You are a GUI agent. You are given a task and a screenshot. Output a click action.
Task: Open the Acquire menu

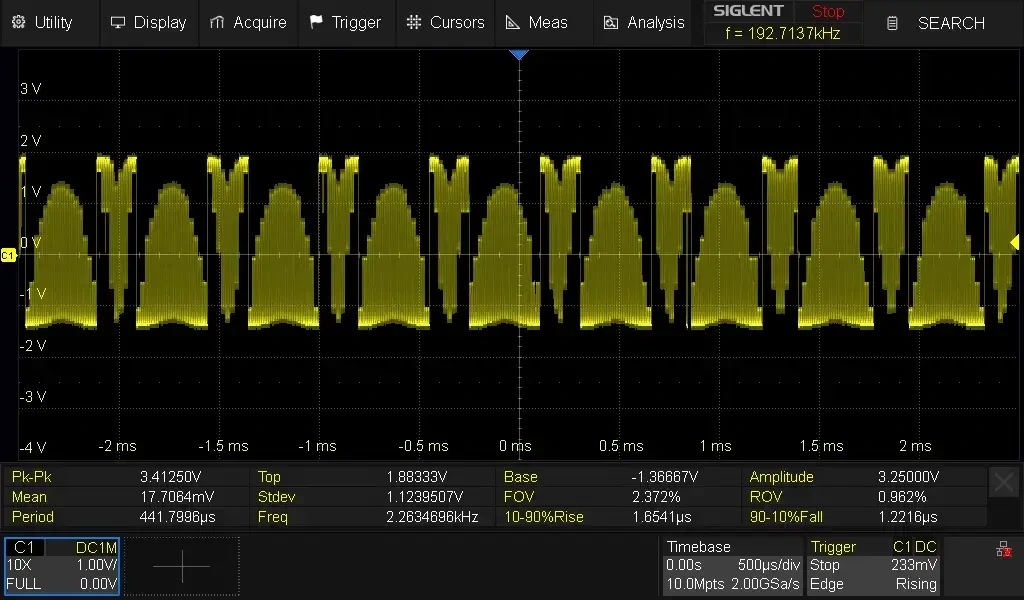[x=248, y=22]
